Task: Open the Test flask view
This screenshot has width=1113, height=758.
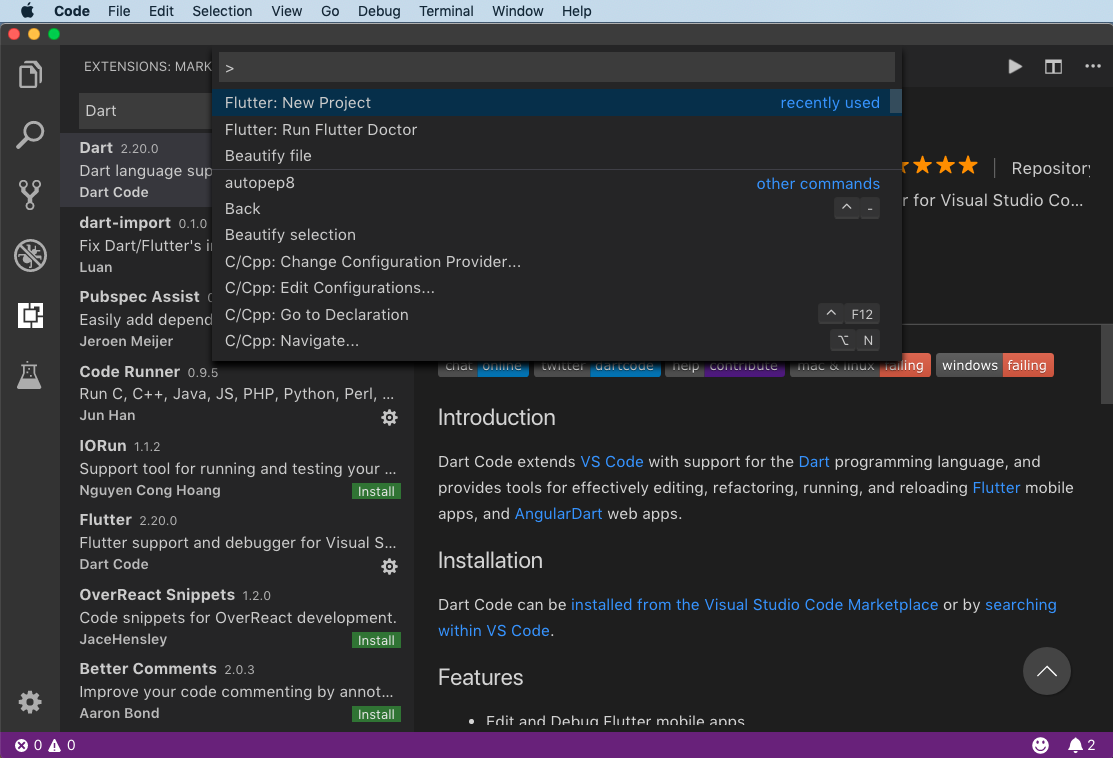Action: coord(30,375)
